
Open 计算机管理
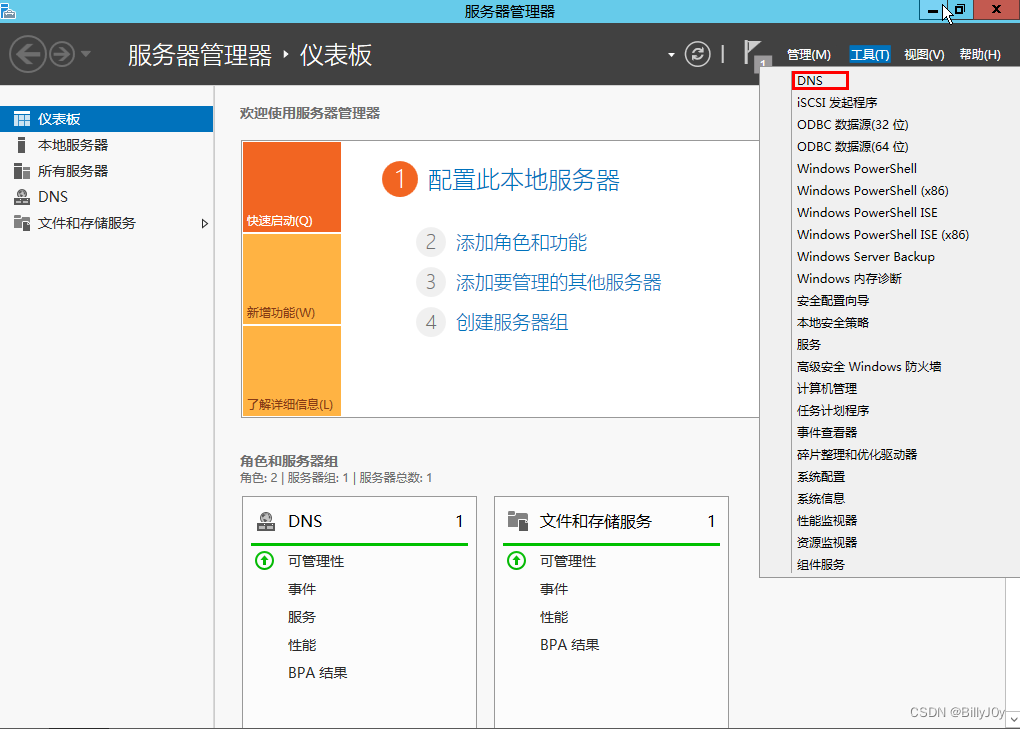827,389
